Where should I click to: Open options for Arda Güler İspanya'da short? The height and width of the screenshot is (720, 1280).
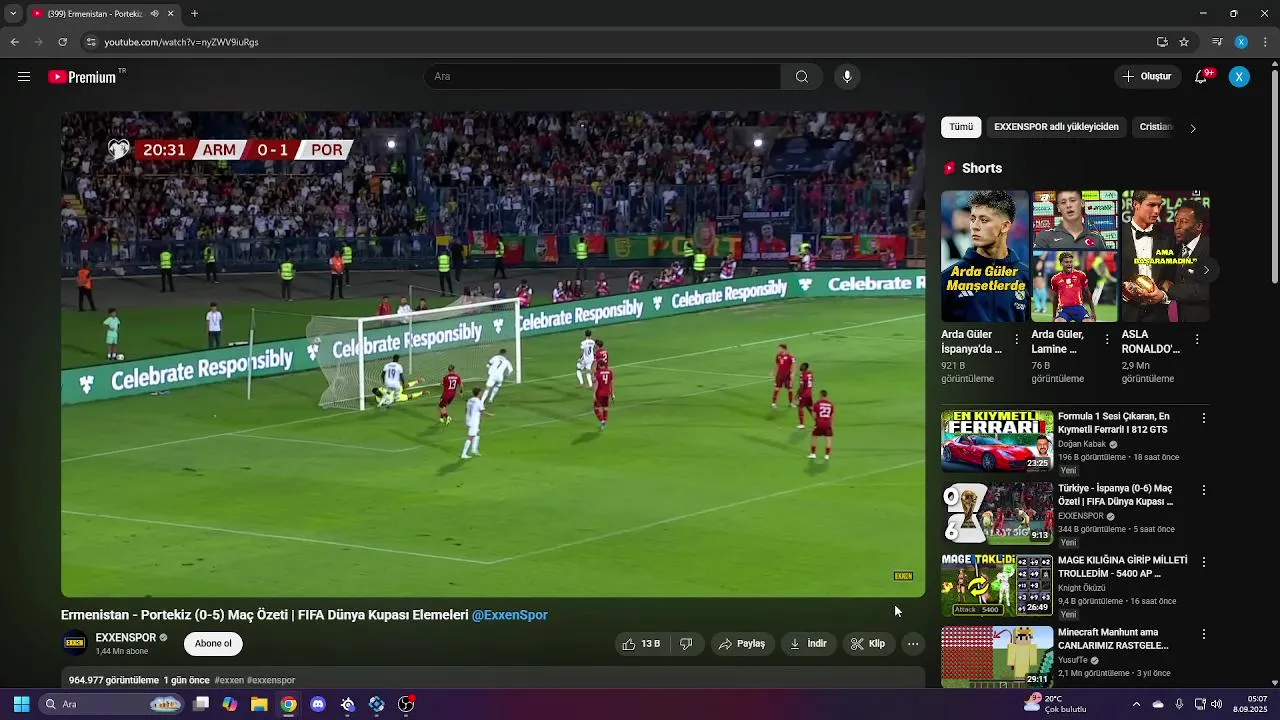click(x=1017, y=340)
